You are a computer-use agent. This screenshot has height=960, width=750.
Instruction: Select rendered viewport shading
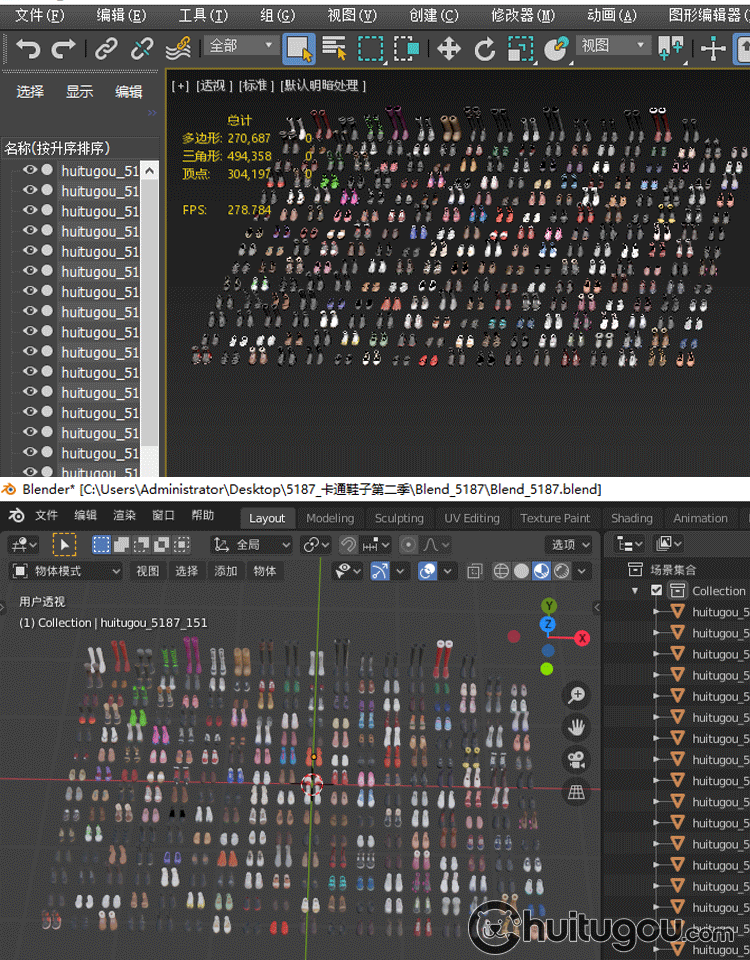(561, 571)
